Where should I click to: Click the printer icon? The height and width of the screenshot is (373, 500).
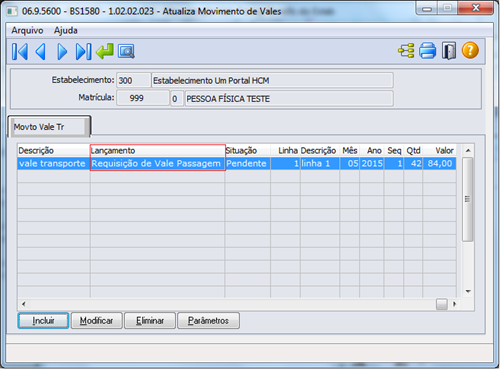(x=427, y=51)
